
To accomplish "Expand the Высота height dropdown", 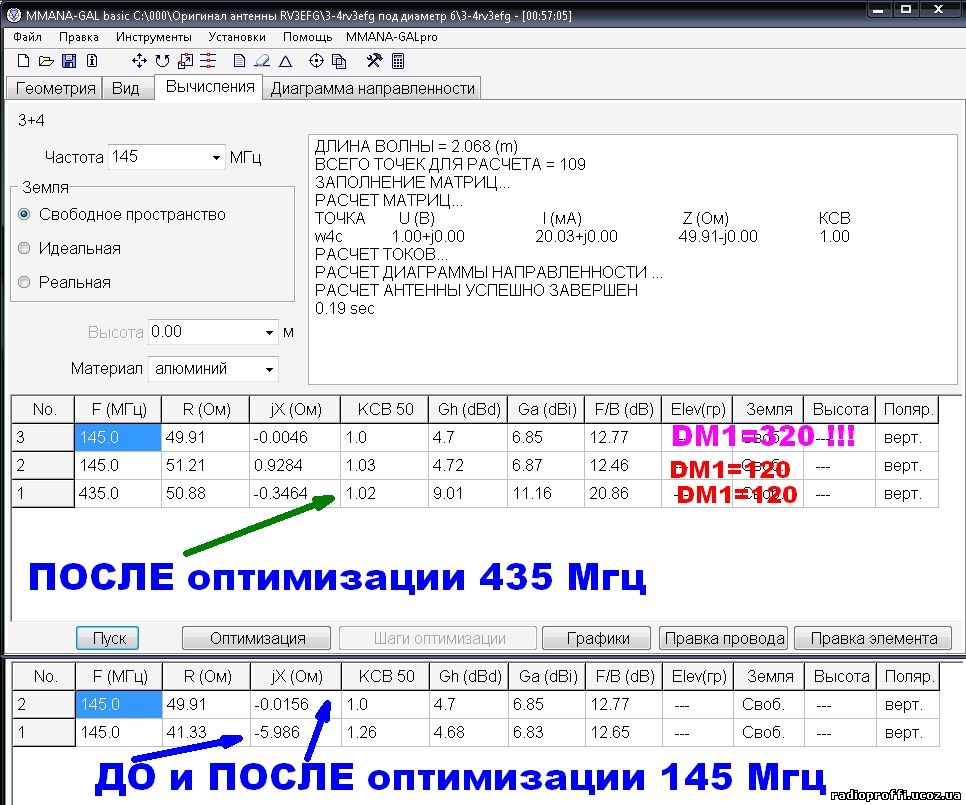I will 269,333.
